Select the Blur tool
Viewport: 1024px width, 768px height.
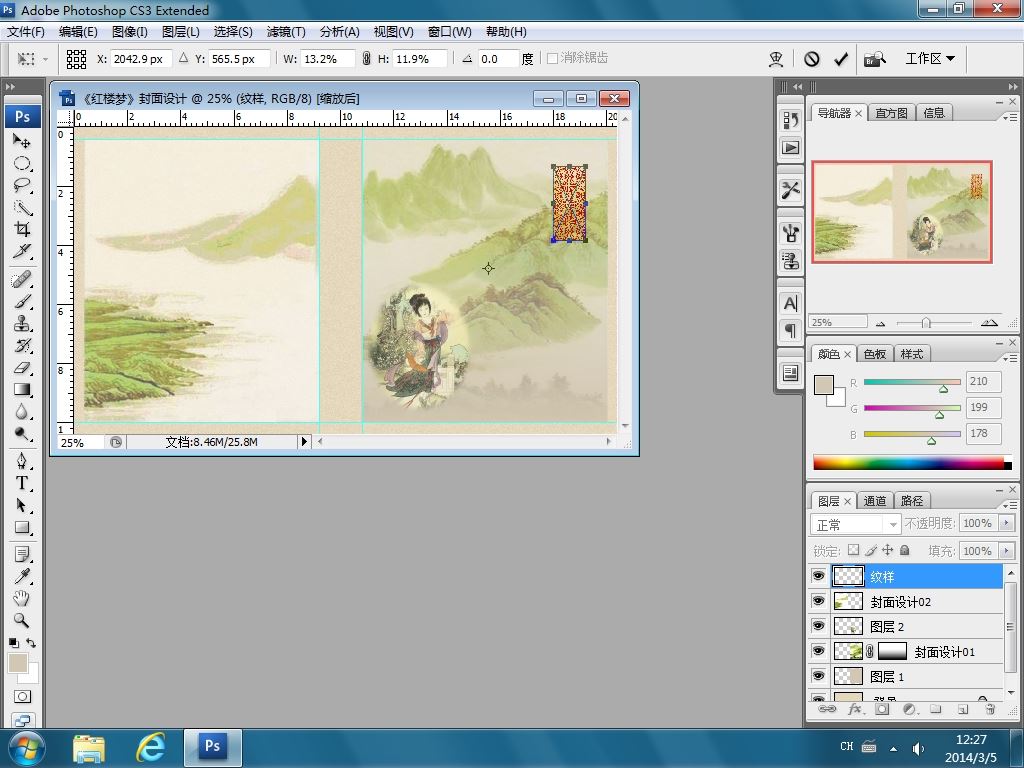[22, 411]
